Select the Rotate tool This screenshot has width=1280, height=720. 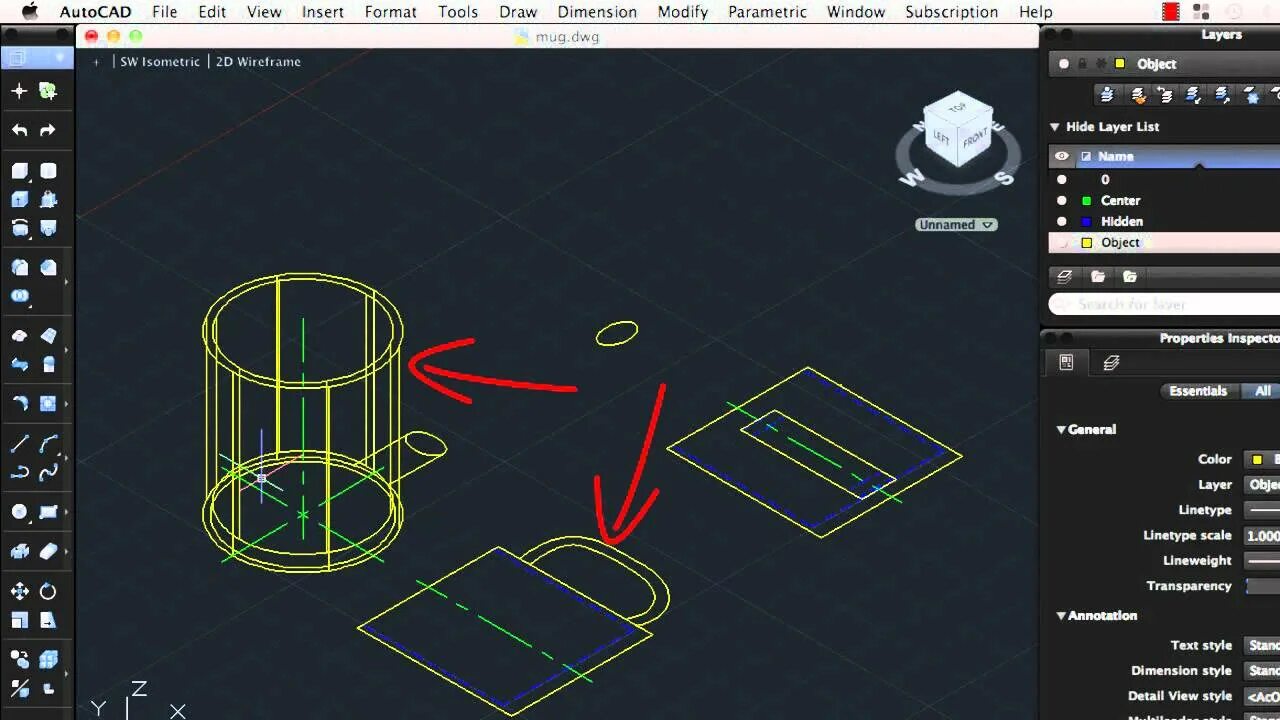point(48,591)
